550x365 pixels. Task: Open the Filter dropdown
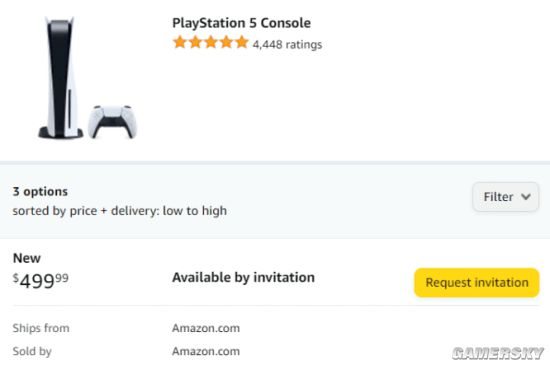pyautogui.click(x=505, y=197)
